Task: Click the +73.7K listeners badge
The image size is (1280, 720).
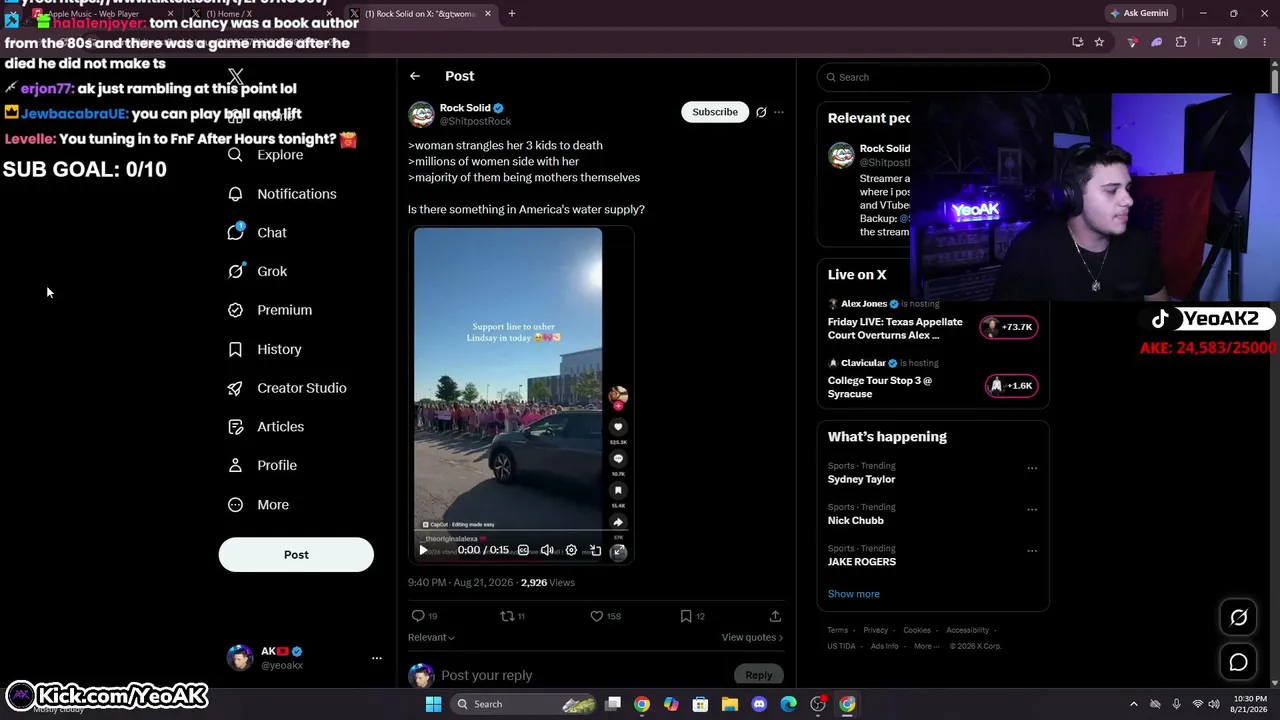Action: pos(1009,327)
